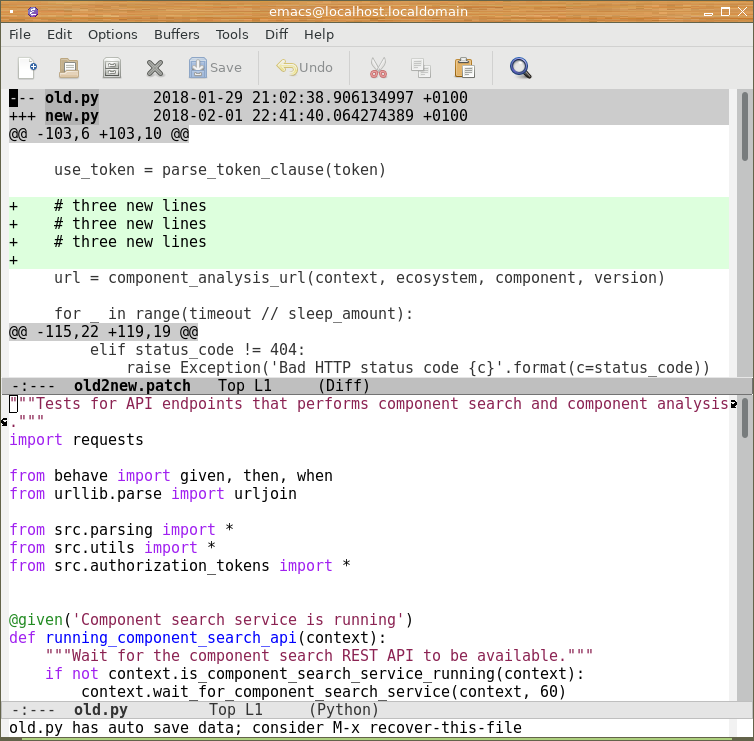The image size is (754, 741).
Task: Click the old.py pane vertical scrollbar thumb
Action: 744,420
